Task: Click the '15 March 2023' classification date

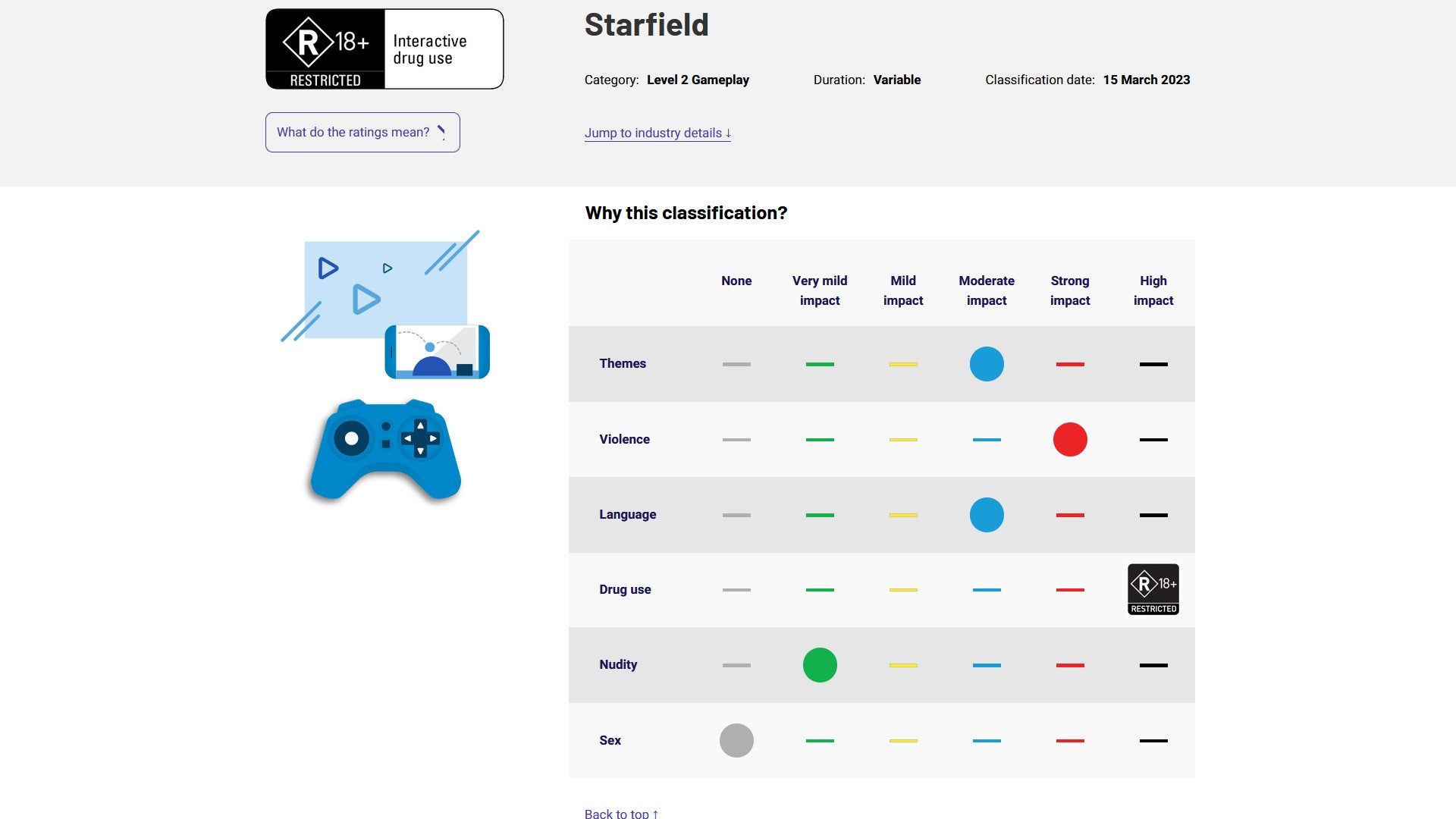Action: click(1147, 80)
